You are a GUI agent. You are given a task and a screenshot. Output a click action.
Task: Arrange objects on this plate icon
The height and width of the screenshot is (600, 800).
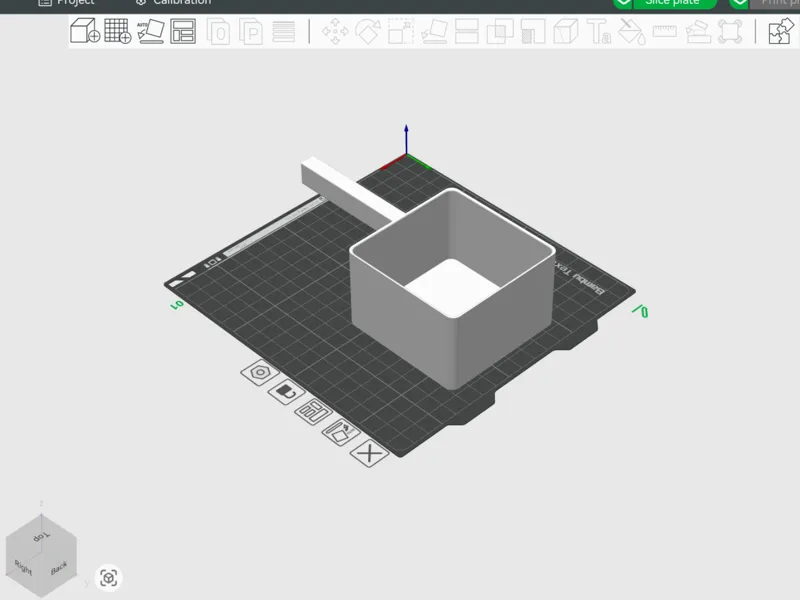tap(313, 411)
